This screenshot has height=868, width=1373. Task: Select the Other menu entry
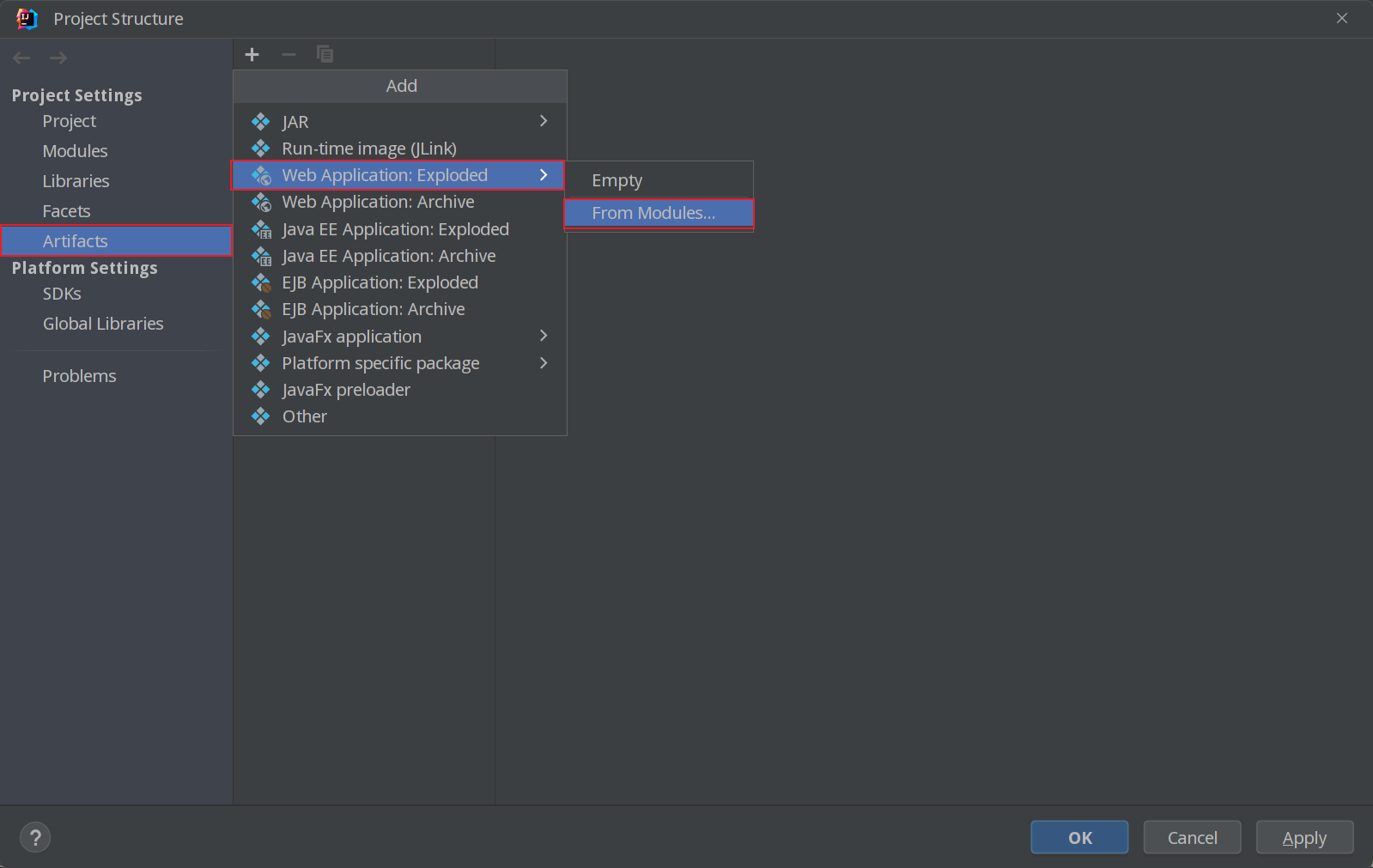pos(400,416)
